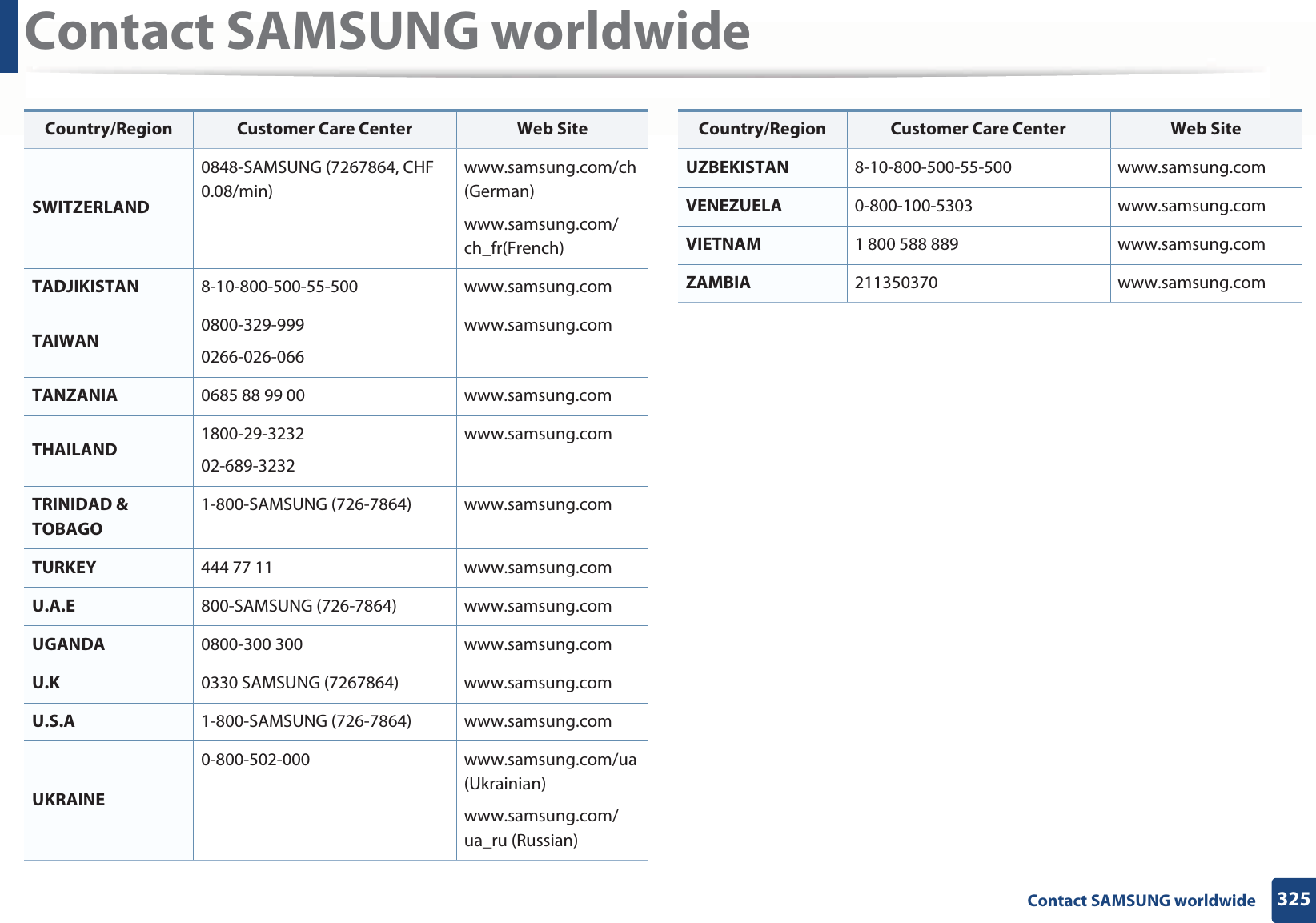Visit the U.A.E web site link
The height and width of the screenshot is (923, 1316).
[538, 606]
